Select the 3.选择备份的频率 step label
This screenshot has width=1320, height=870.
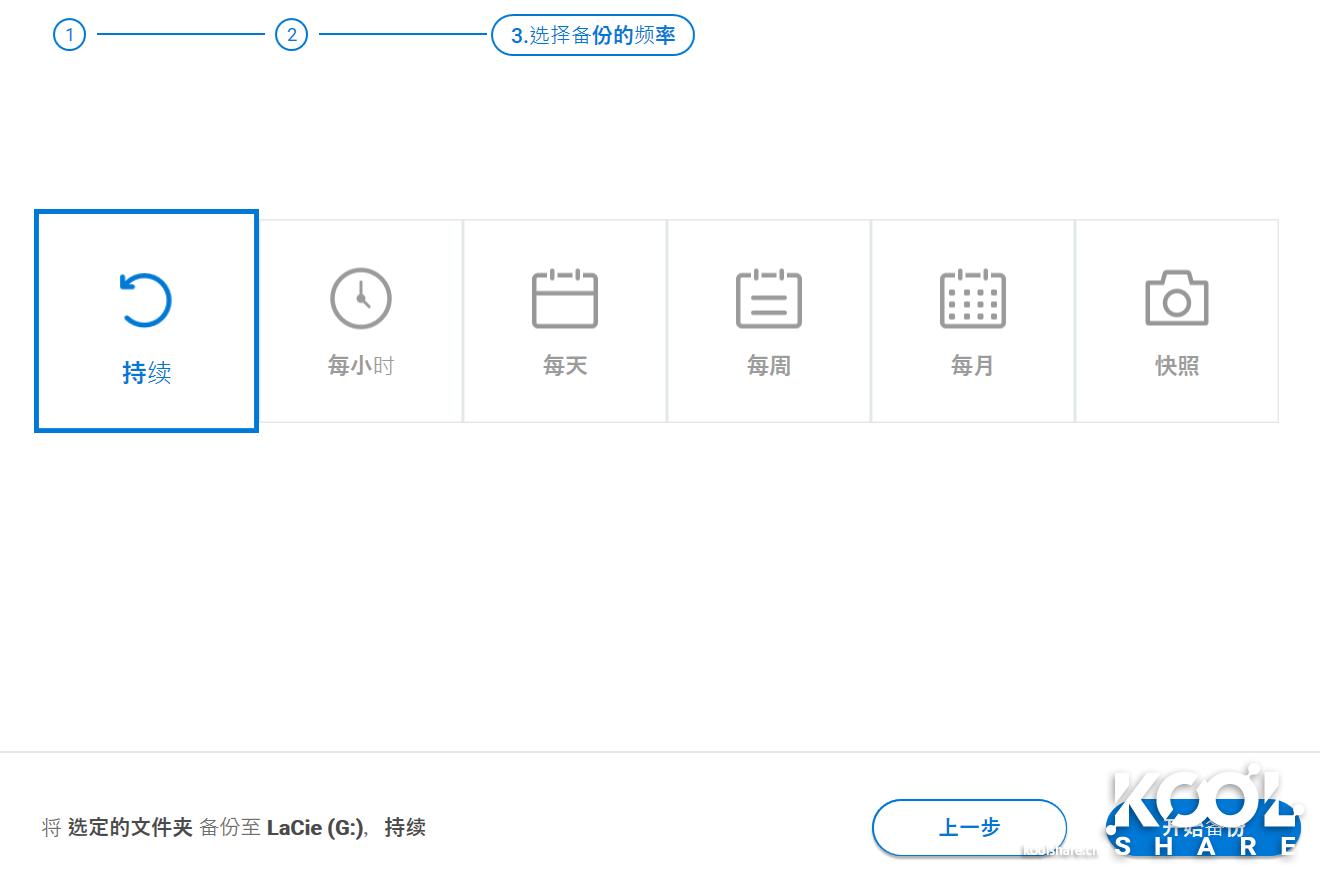tap(593, 35)
